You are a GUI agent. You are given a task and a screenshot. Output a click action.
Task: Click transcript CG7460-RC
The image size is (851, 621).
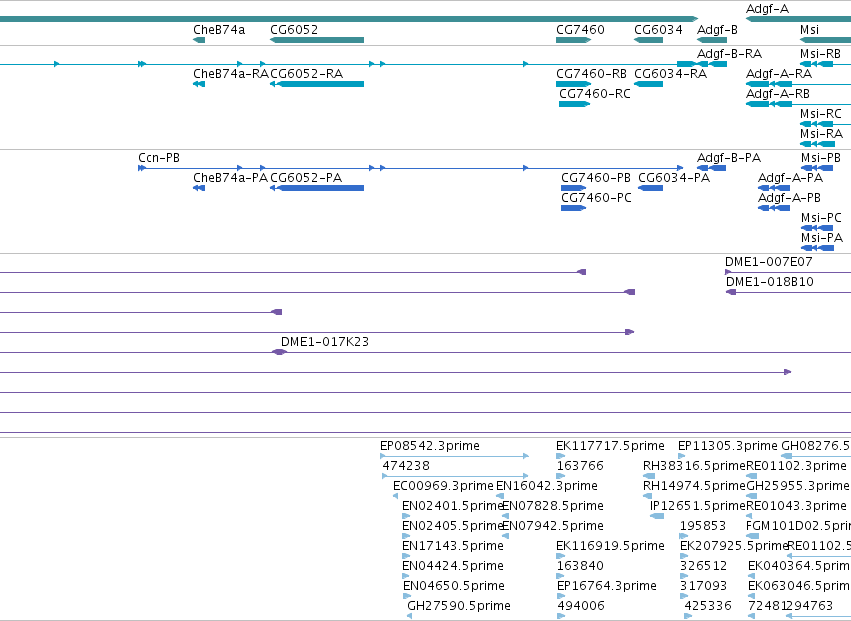[x=594, y=94]
